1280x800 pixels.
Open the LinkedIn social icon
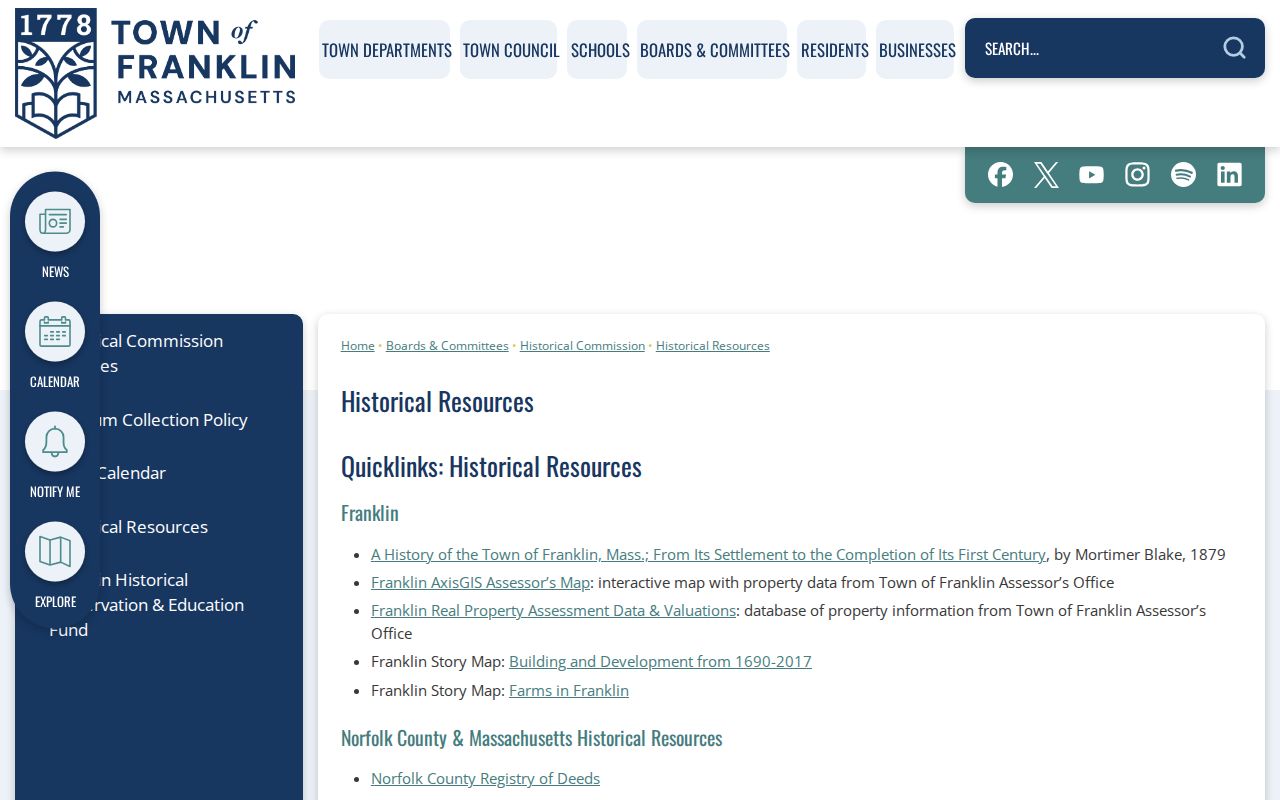(x=1230, y=175)
